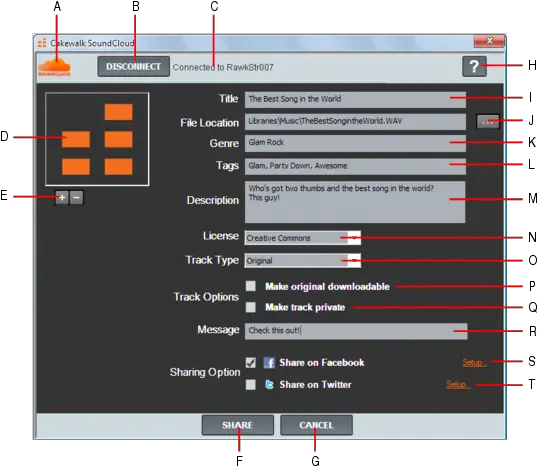Enable Make track private checkbox
This screenshot has height=466, width=537.
(x=251, y=307)
